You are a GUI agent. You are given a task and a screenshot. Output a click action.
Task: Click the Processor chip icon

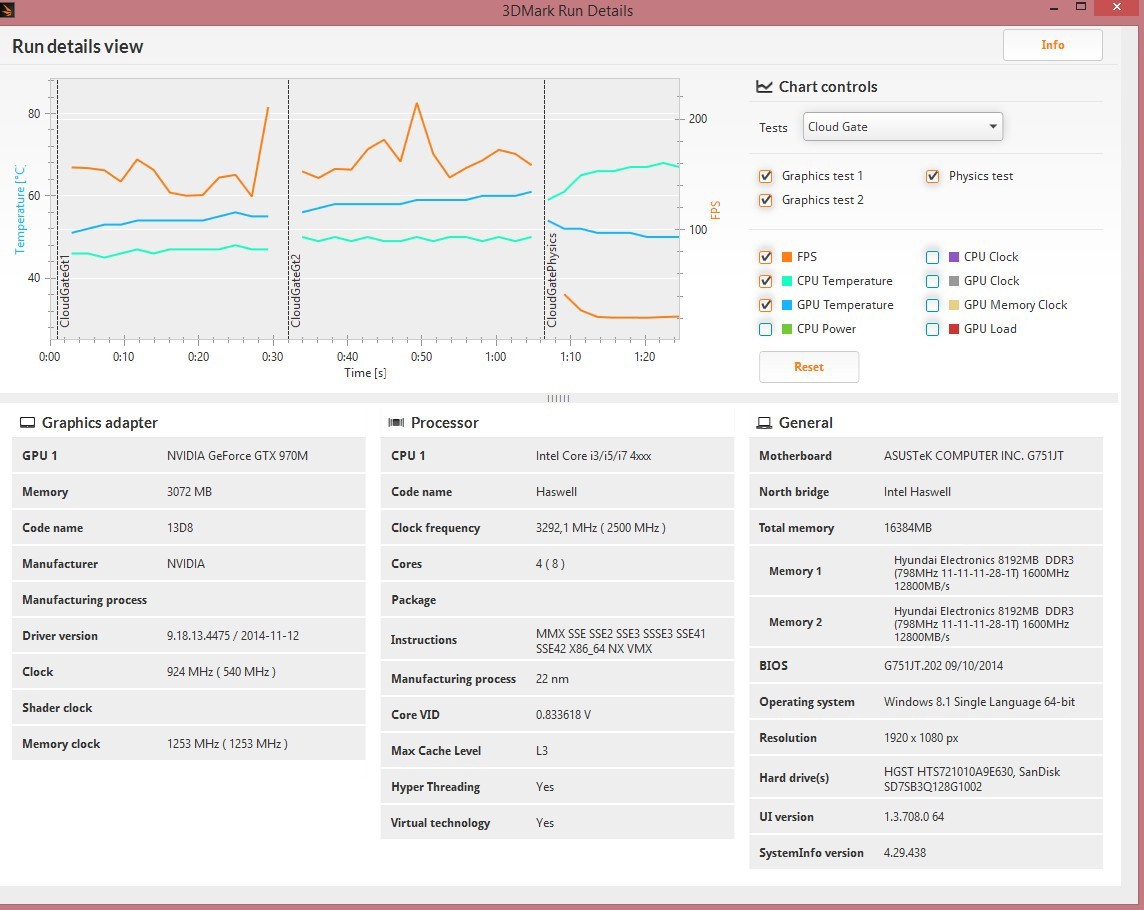(x=396, y=423)
